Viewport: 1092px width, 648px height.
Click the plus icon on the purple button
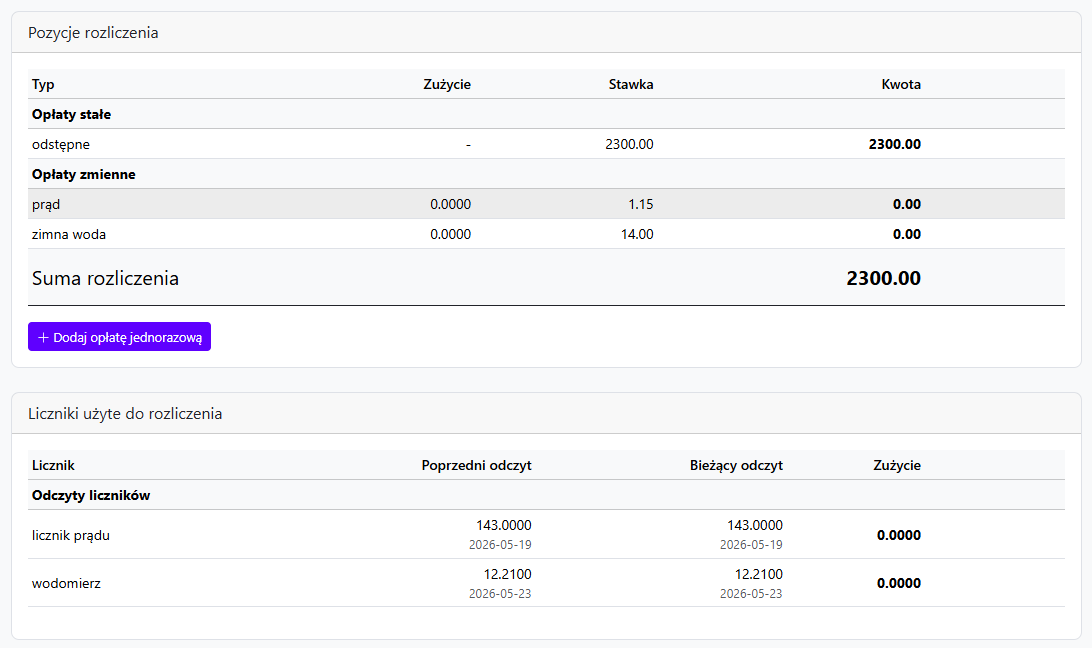click(x=43, y=337)
